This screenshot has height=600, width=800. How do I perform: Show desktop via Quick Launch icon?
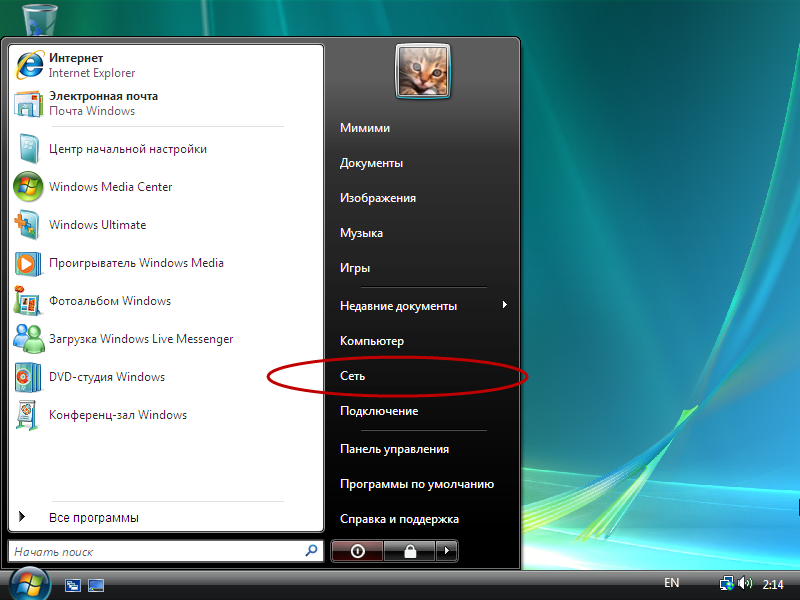coord(96,585)
